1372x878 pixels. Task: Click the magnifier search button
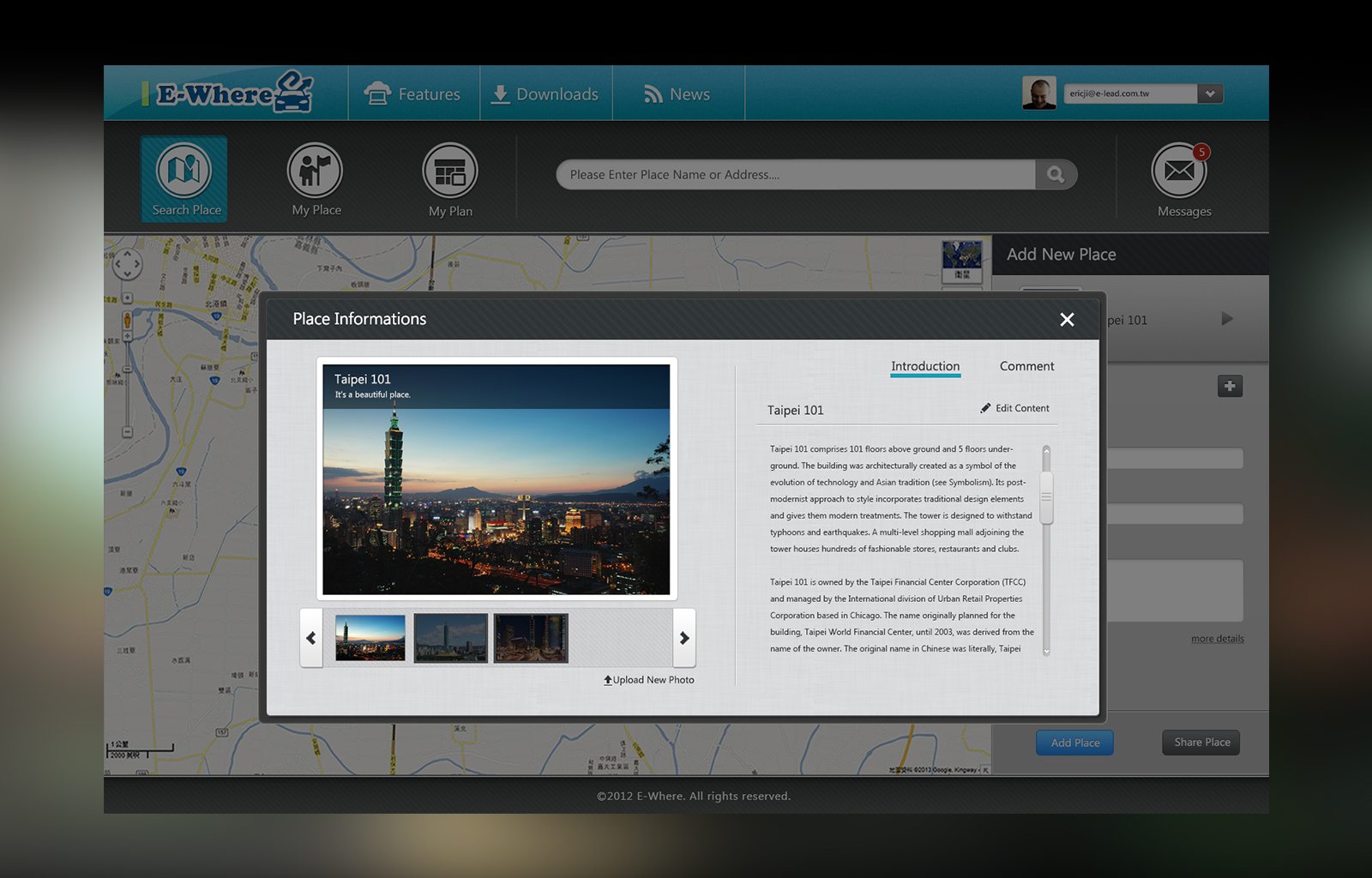1056,175
